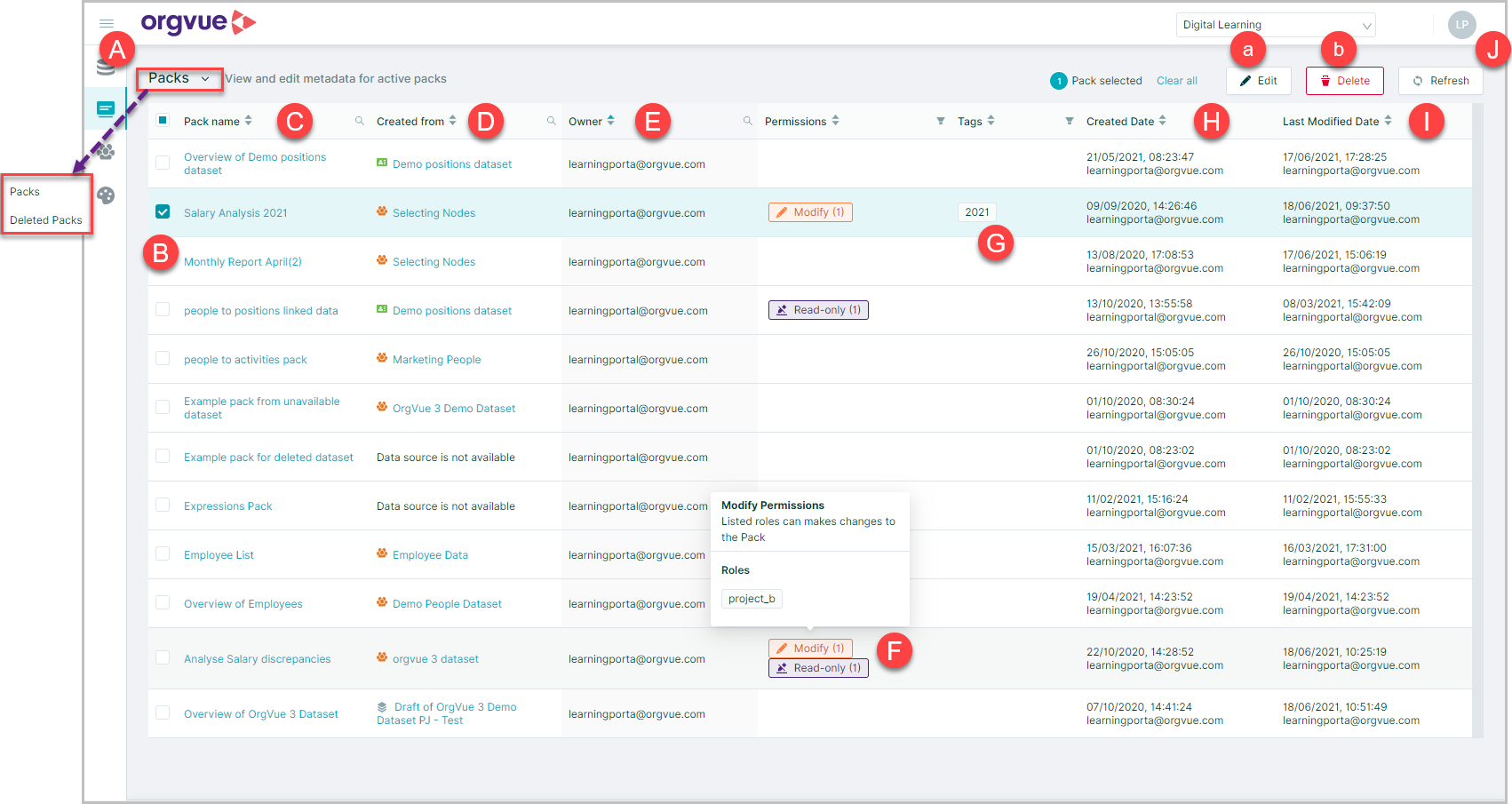1512x804 pixels.
Task: Open the Permissions column filter icon
Action: pos(940,121)
